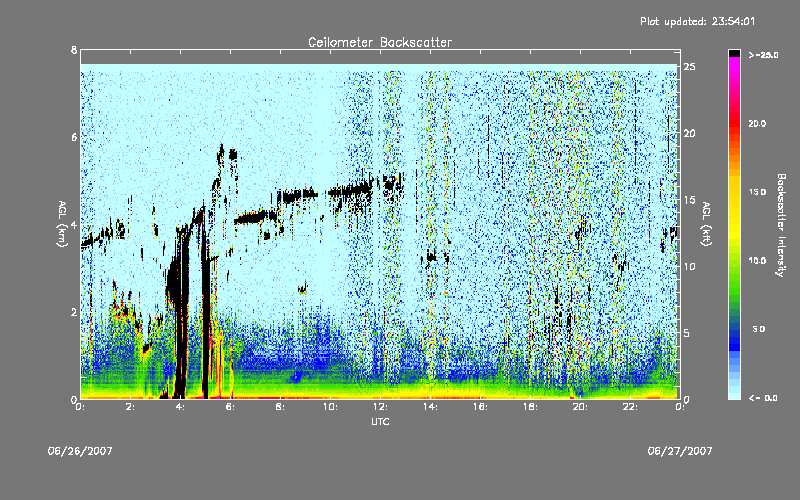
Task: Click the "4" tick on km axis
Action: [x=74, y=224]
